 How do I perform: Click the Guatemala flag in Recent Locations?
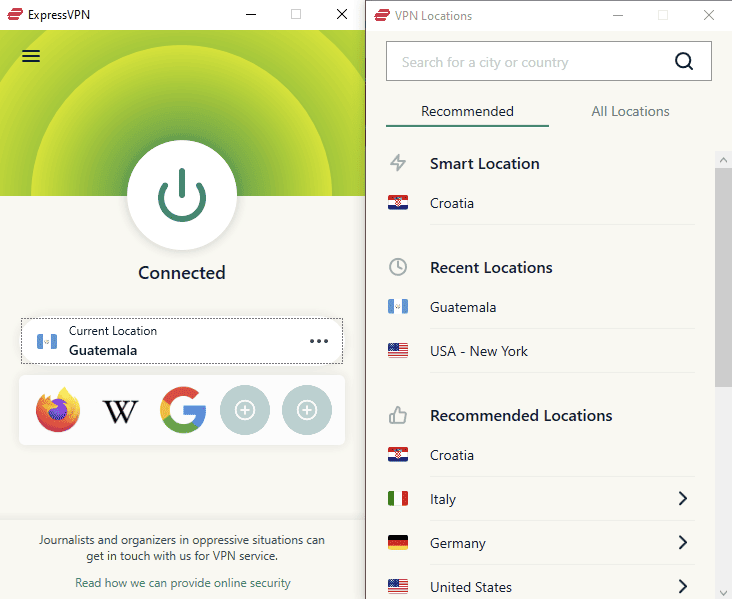tap(398, 307)
